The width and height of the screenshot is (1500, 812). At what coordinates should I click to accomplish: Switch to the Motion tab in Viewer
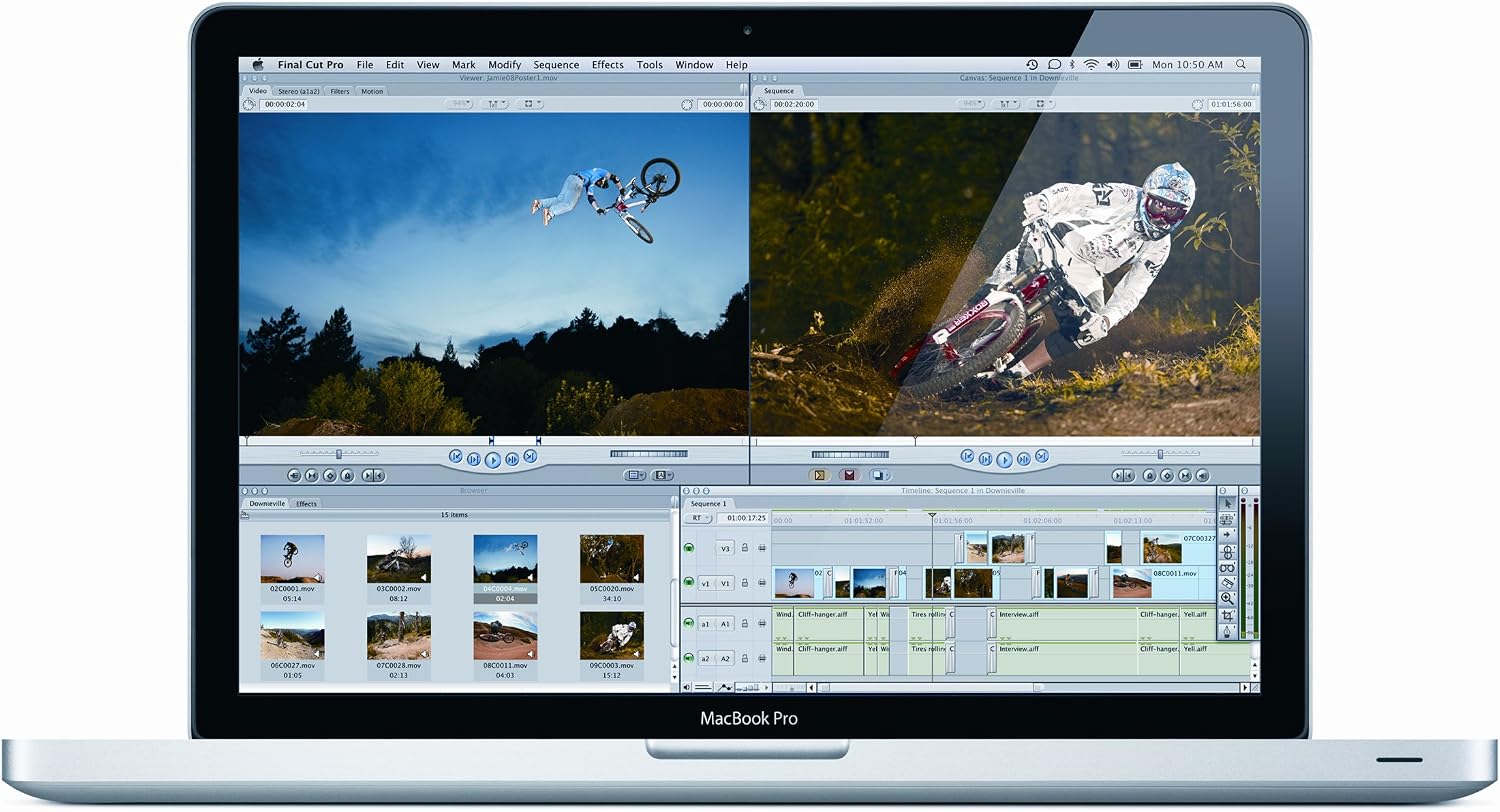(x=372, y=91)
